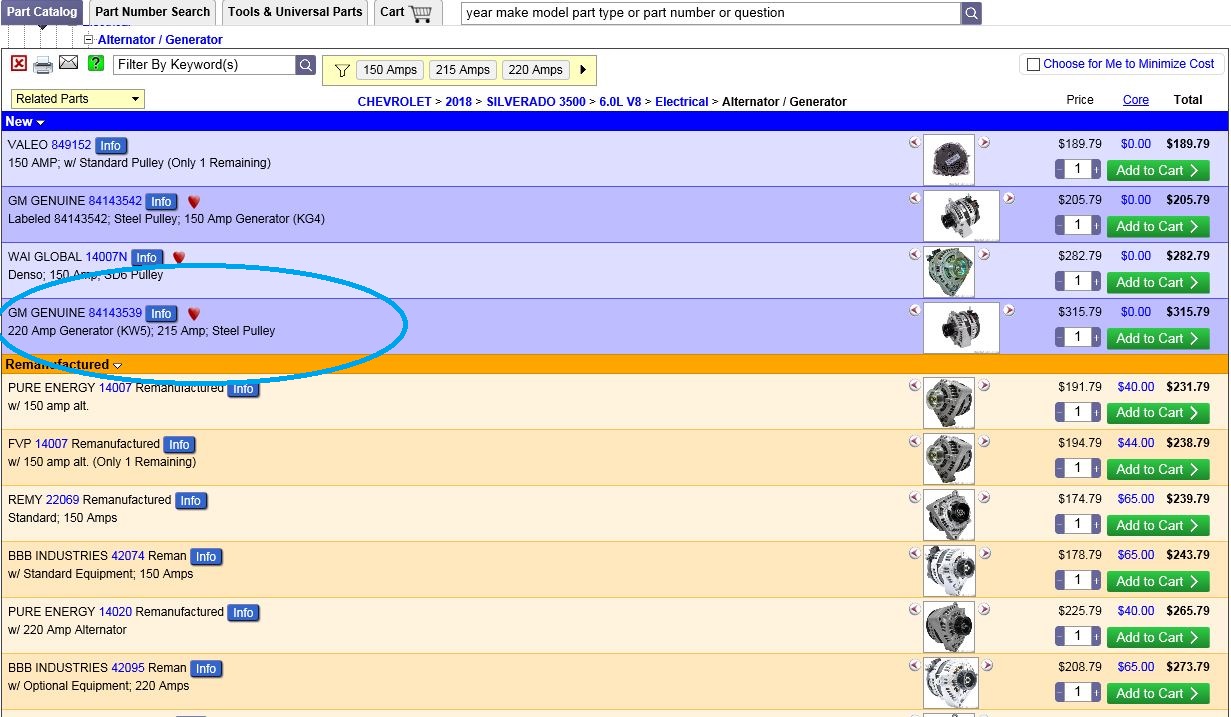Click the email envelope icon
Screen dimensions: 1231x717
[68, 64]
